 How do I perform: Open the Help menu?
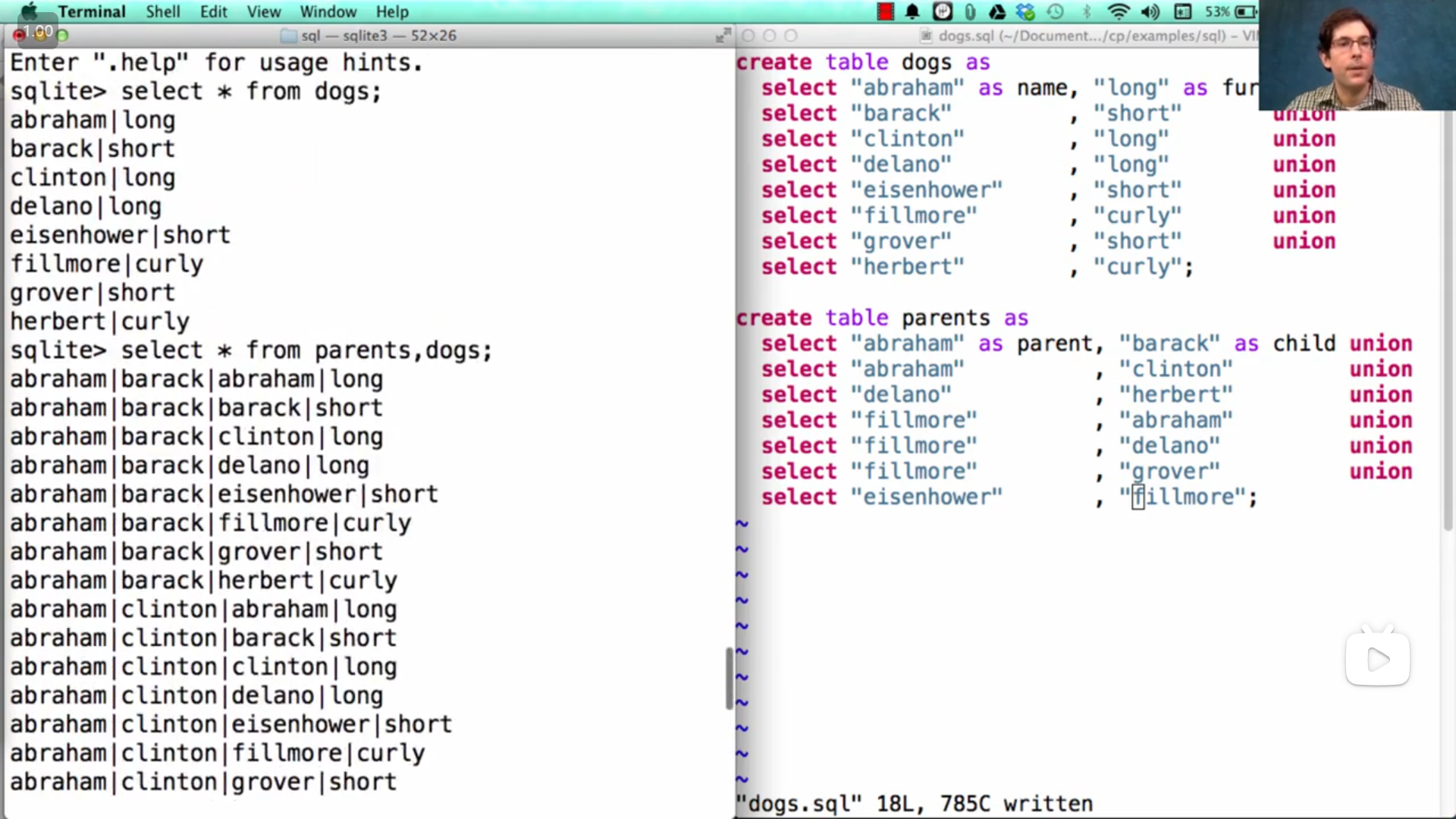(x=392, y=11)
